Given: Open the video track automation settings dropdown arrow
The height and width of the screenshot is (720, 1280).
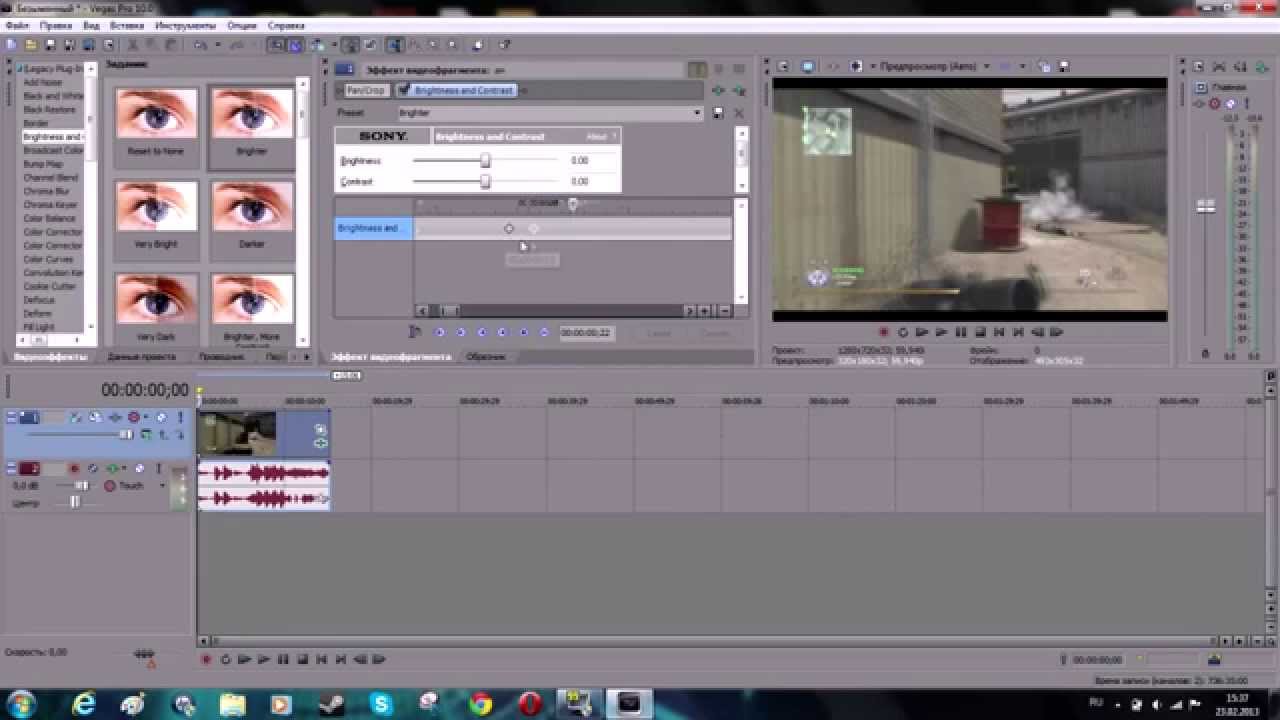Looking at the screenshot, I should click(x=145, y=417).
